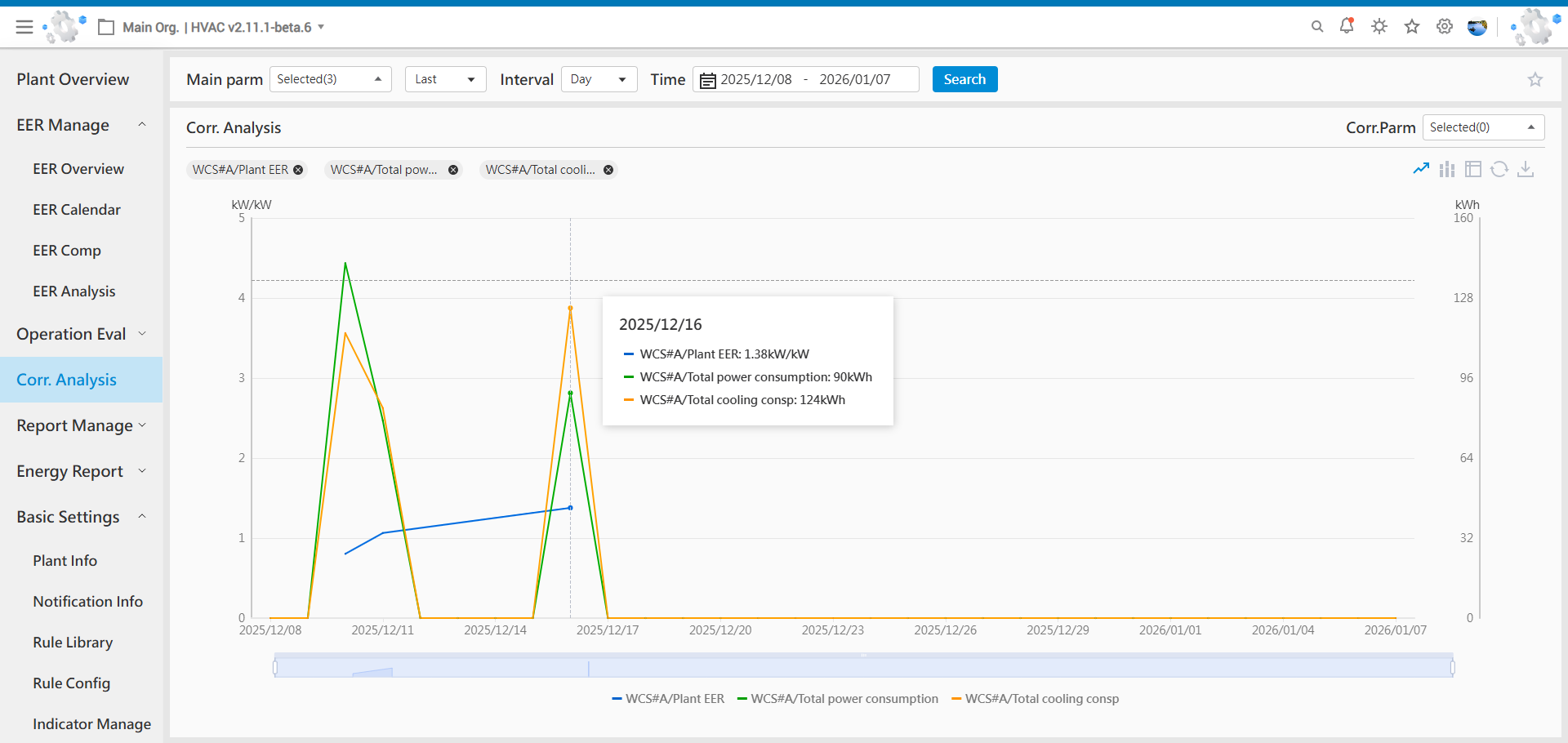Open the Interval Day dropdown
Viewport: 1568px width, 743px height.
point(599,79)
